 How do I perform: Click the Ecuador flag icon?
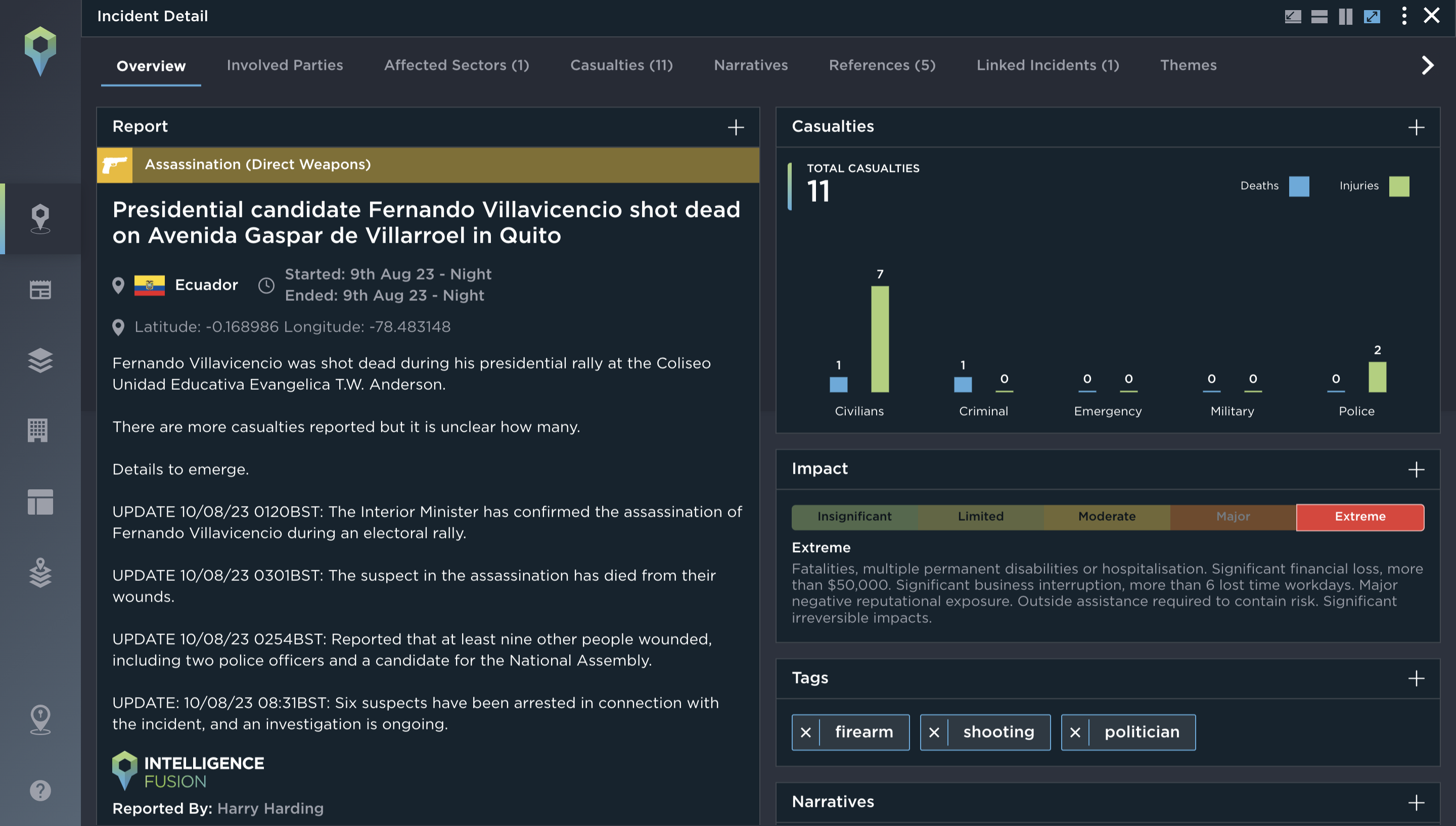149,285
